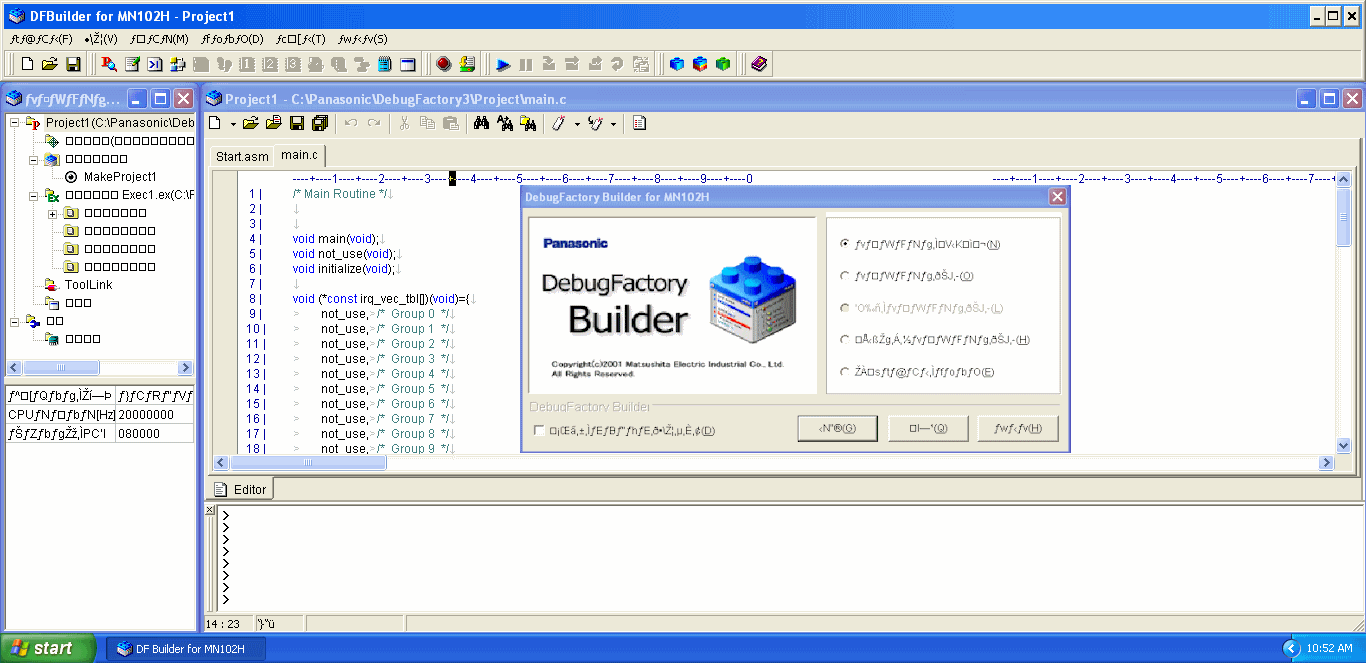Click the red record circle toolbar icon

click(x=444, y=64)
